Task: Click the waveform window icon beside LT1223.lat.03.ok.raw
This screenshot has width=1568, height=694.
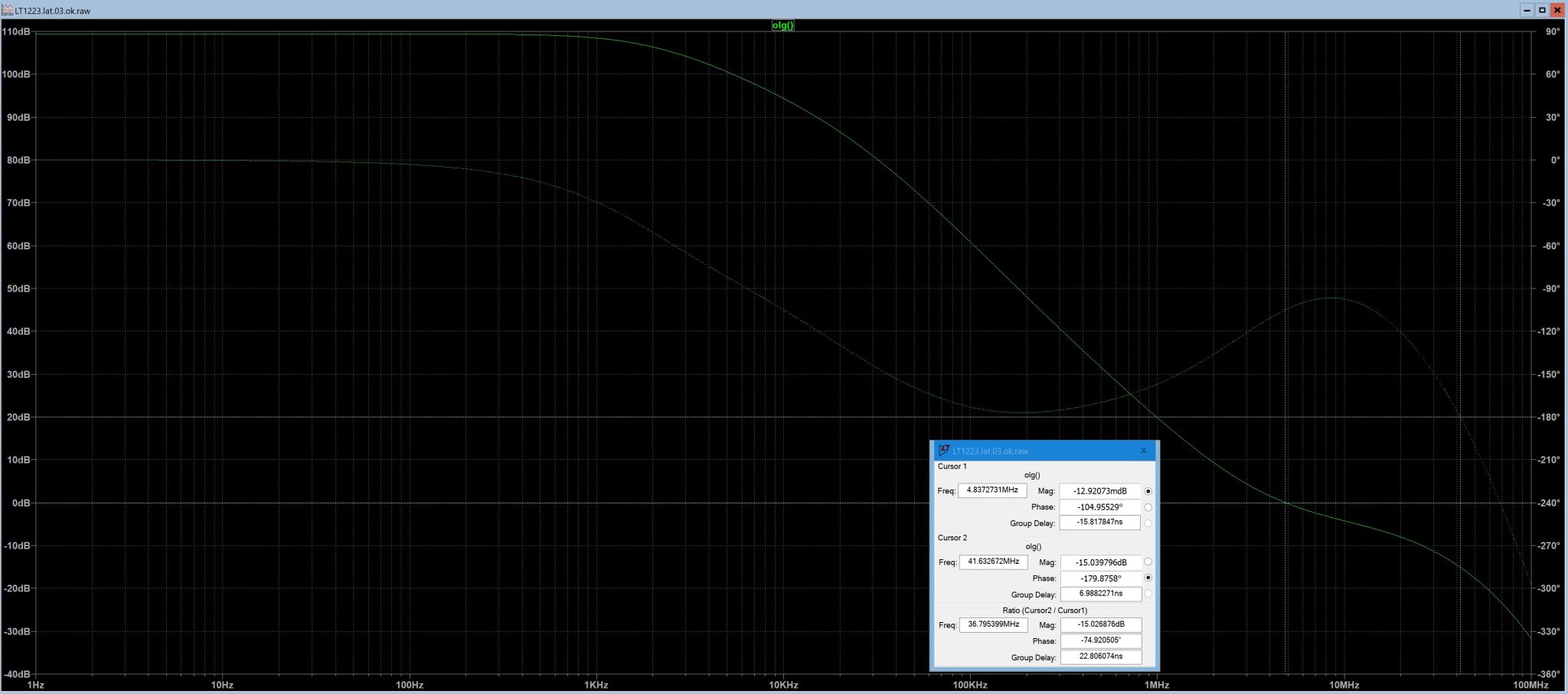Action: click(8, 11)
